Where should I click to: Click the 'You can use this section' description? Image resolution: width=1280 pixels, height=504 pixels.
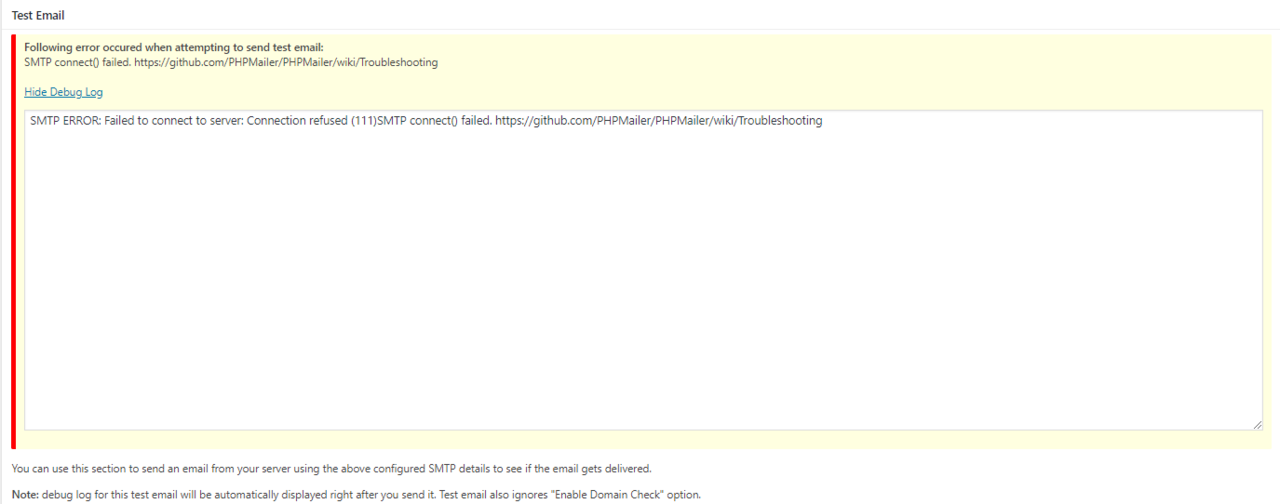(331, 468)
